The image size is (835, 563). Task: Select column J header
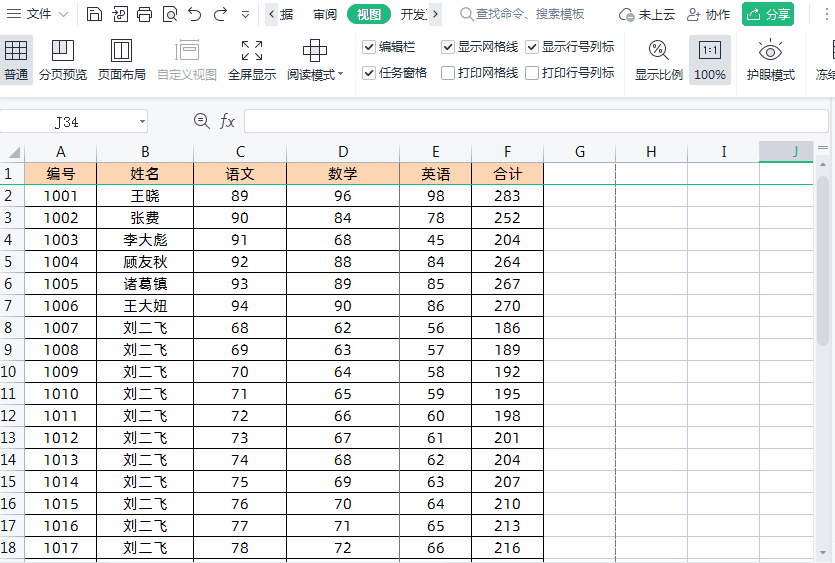(x=786, y=152)
